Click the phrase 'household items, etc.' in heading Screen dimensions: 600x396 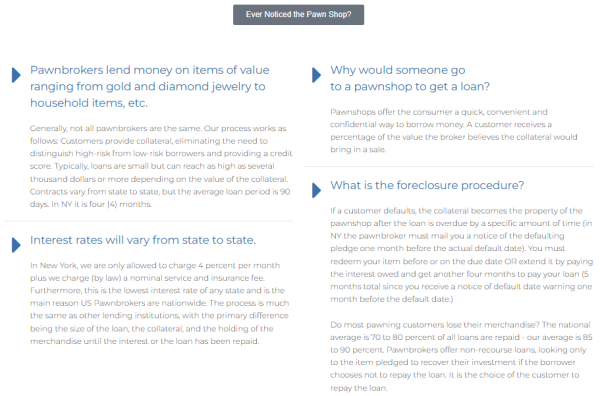tap(89, 103)
